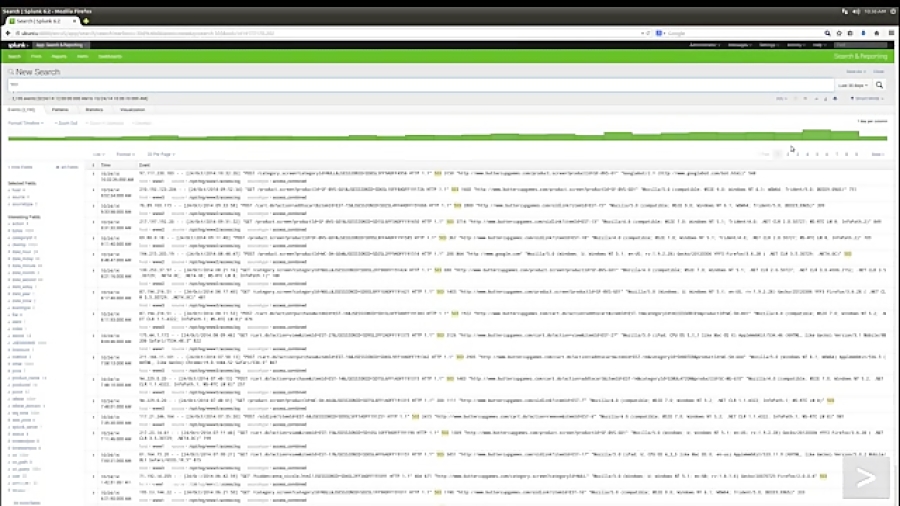The width and height of the screenshot is (900, 506).
Task: Select the Search | Splunk 6.2 browser tab
Action: click(x=42, y=21)
